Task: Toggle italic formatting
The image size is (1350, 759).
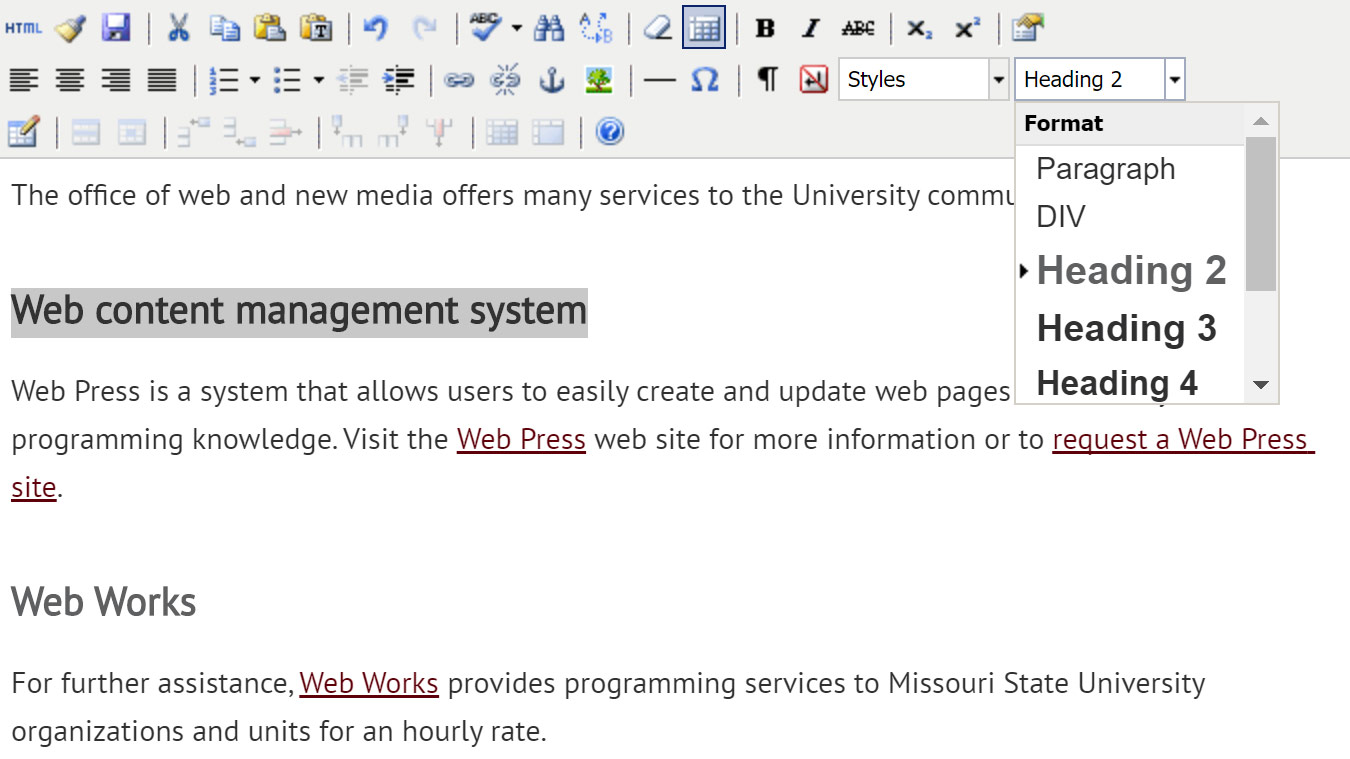Action: point(810,28)
